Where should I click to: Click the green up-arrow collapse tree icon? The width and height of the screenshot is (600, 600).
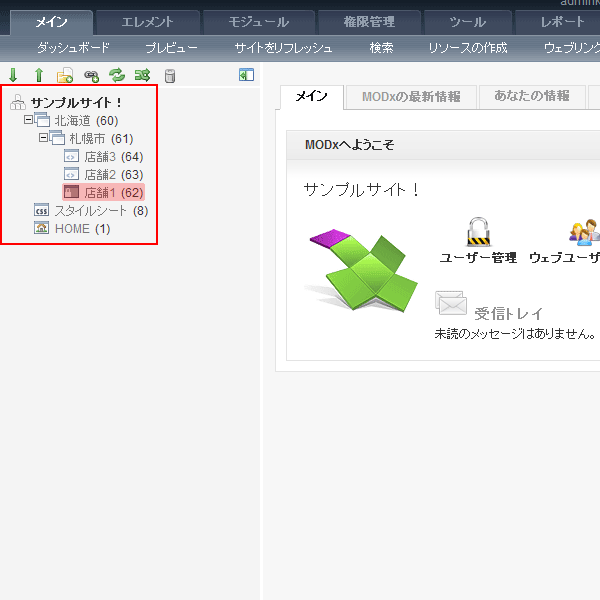tap(39, 75)
